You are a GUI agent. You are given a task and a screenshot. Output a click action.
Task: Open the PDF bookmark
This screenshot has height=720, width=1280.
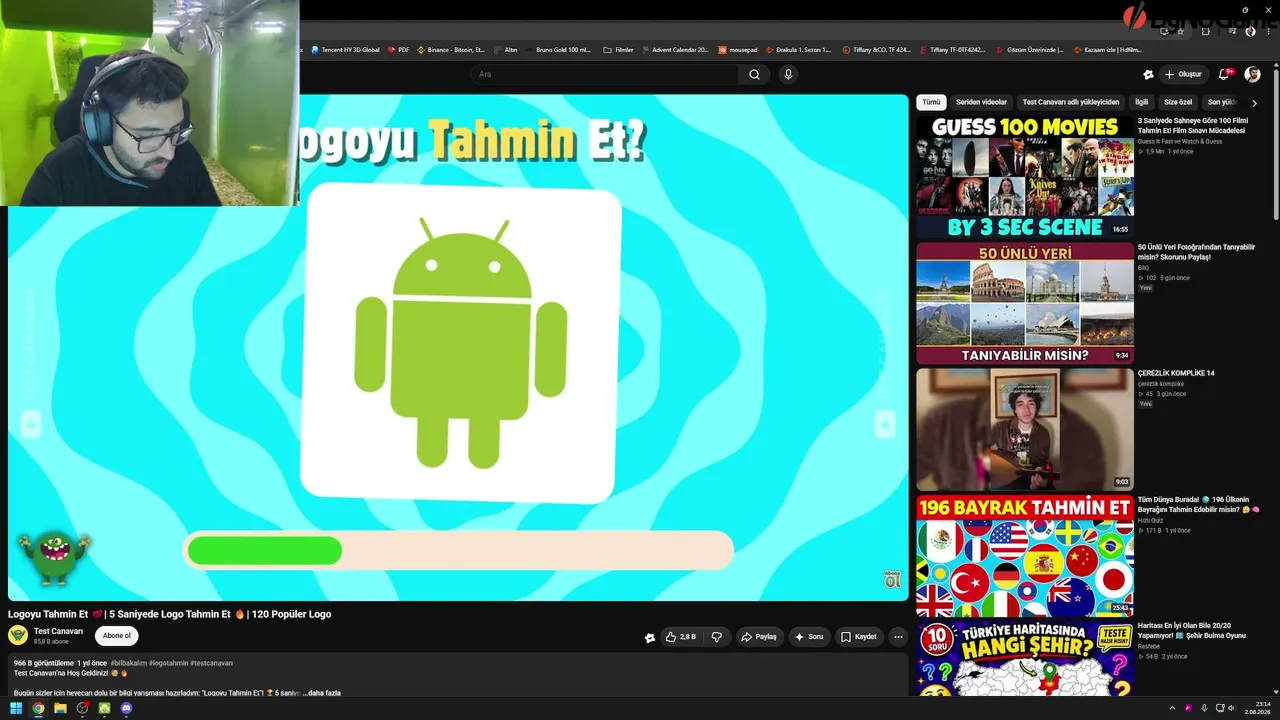(398, 49)
